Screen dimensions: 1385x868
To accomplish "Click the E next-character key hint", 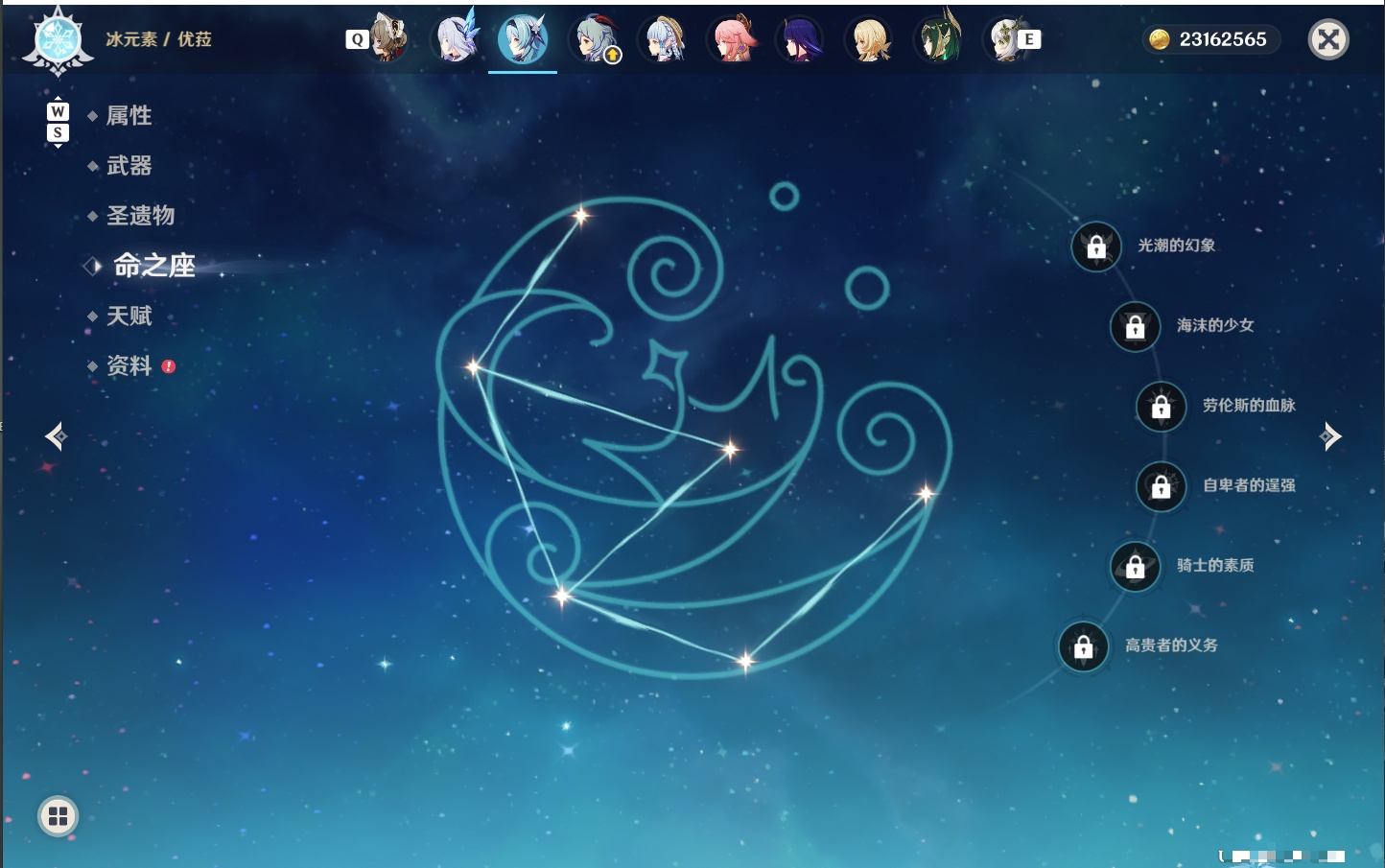I will coord(1029,39).
